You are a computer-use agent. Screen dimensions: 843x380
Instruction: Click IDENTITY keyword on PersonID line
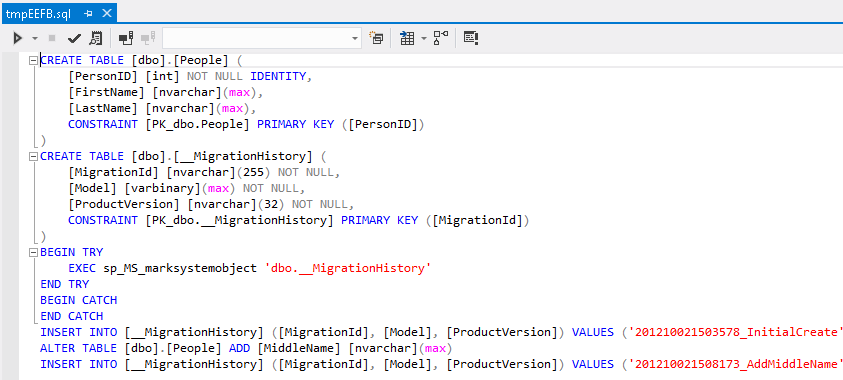pyautogui.click(x=278, y=76)
